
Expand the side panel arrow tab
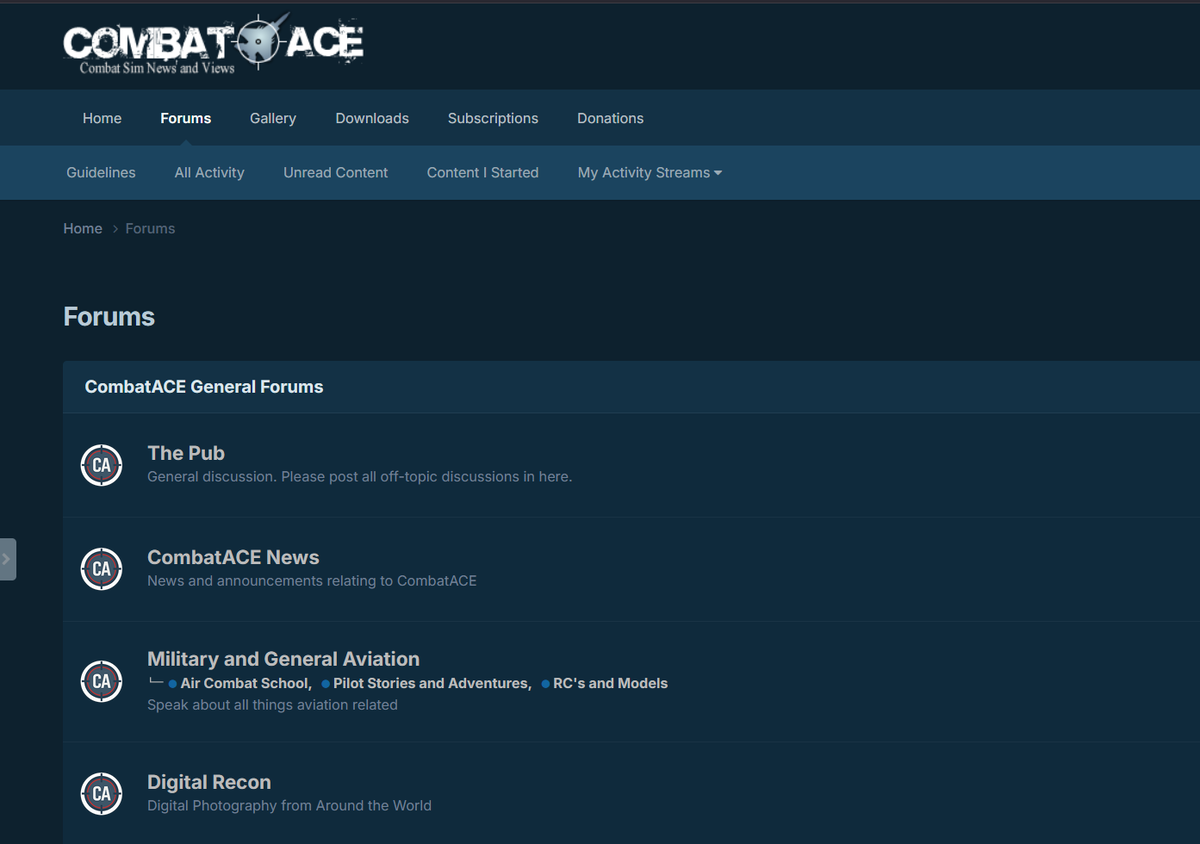pos(7,559)
